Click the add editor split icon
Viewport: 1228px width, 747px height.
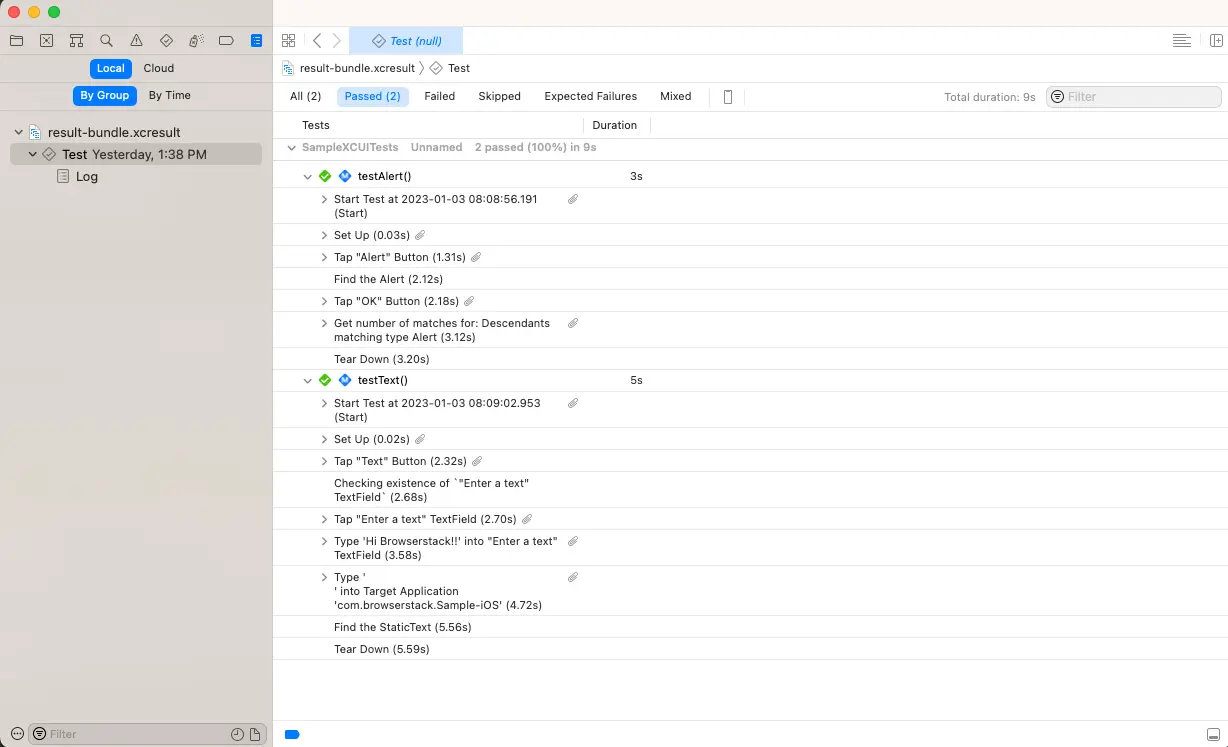(x=1216, y=41)
